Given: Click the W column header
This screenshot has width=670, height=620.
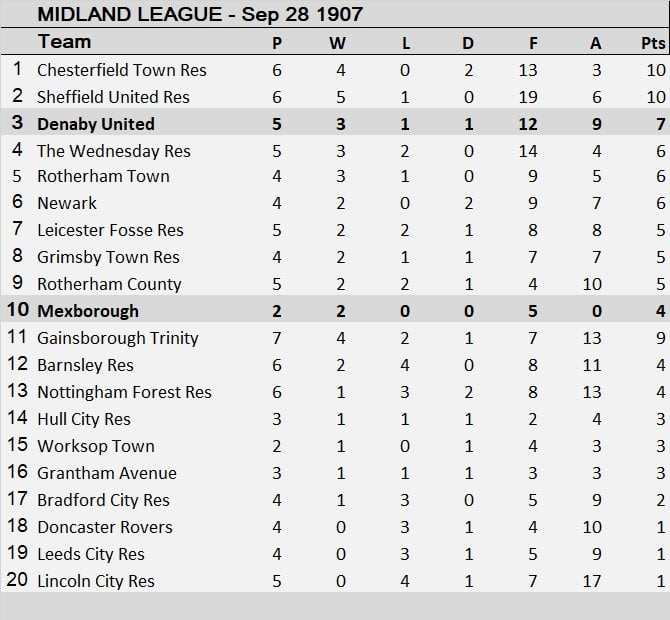Looking at the screenshot, I should (x=337, y=43).
